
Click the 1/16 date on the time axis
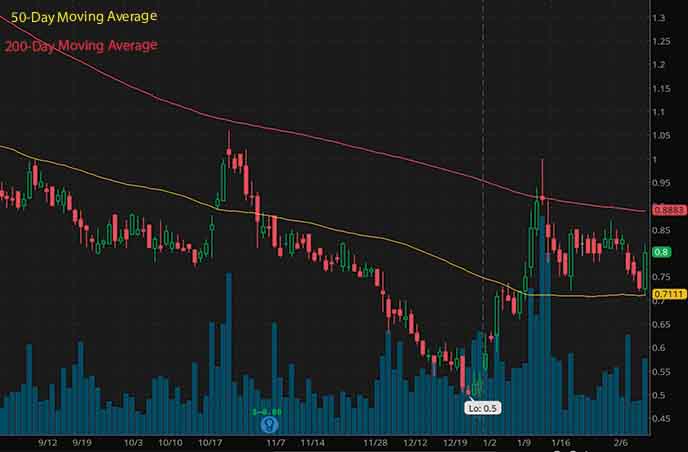tap(561, 443)
